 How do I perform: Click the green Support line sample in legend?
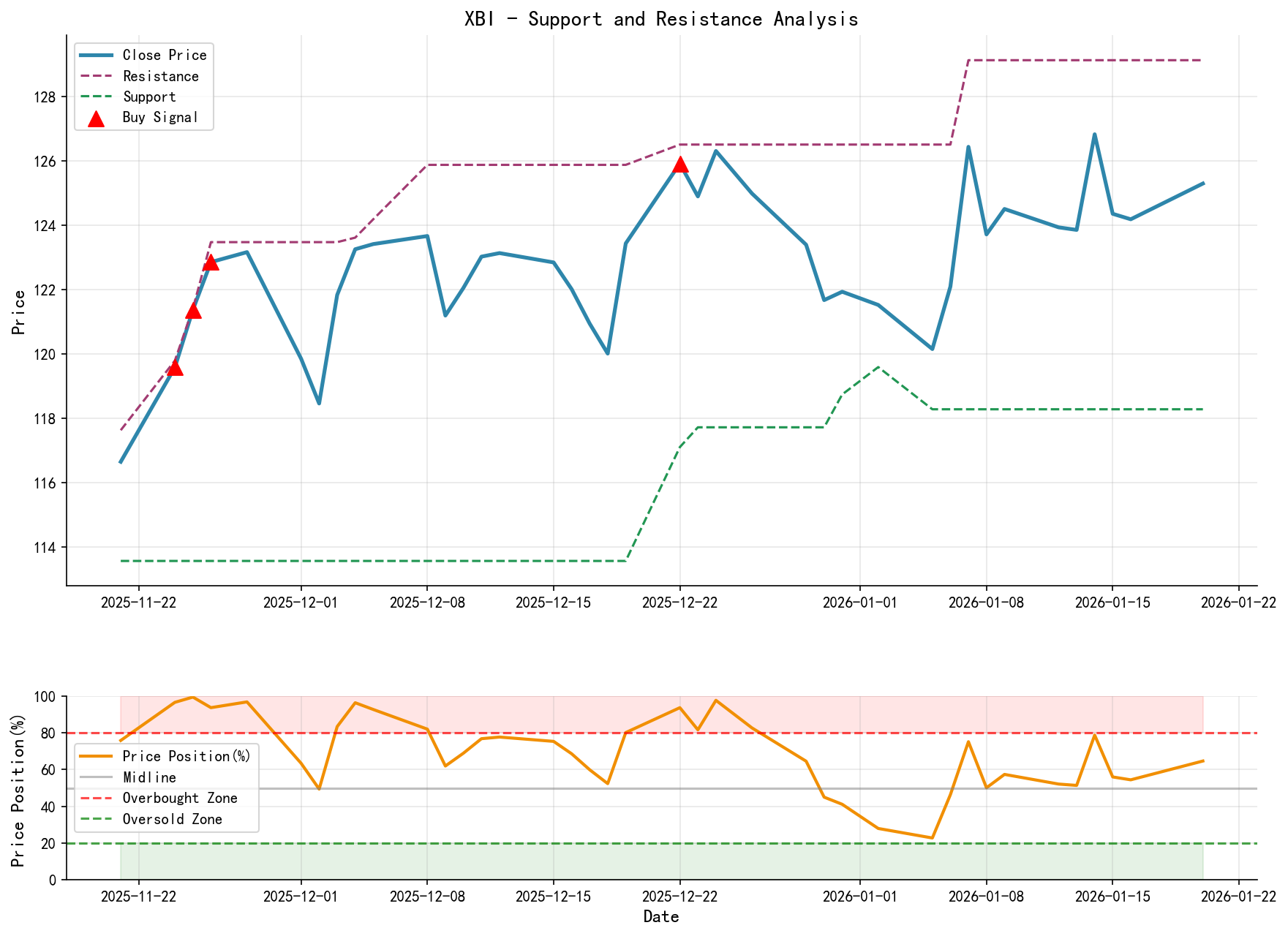(x=96, y=96)
